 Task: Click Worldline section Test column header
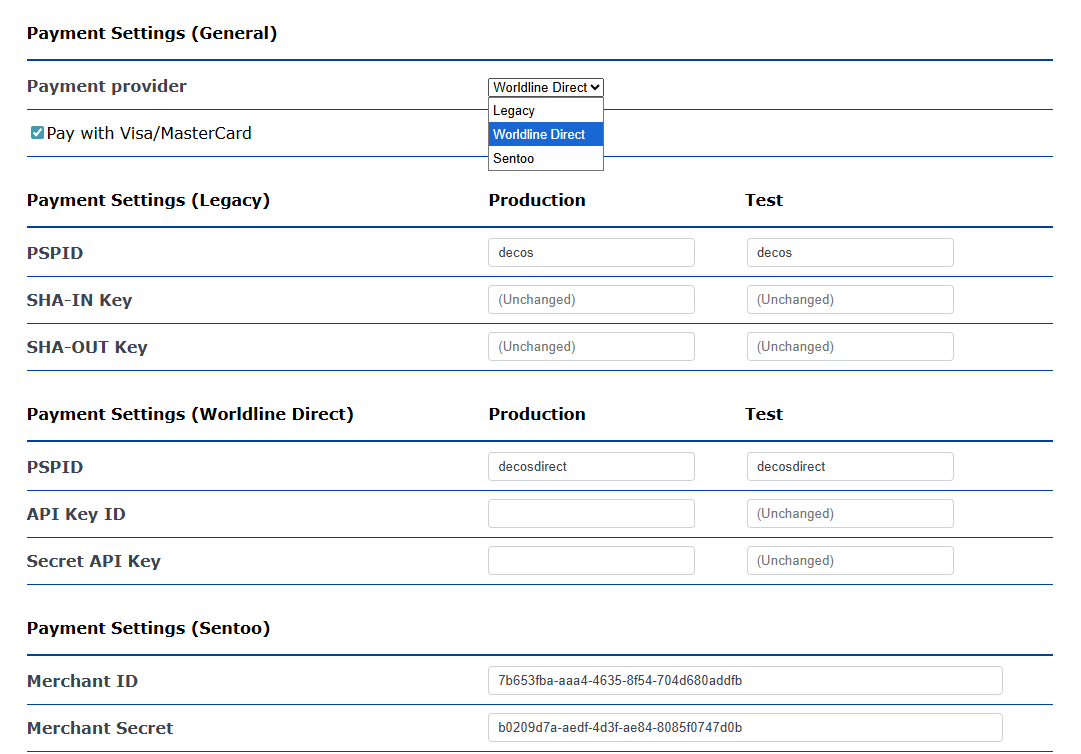(x=764, y=414)
